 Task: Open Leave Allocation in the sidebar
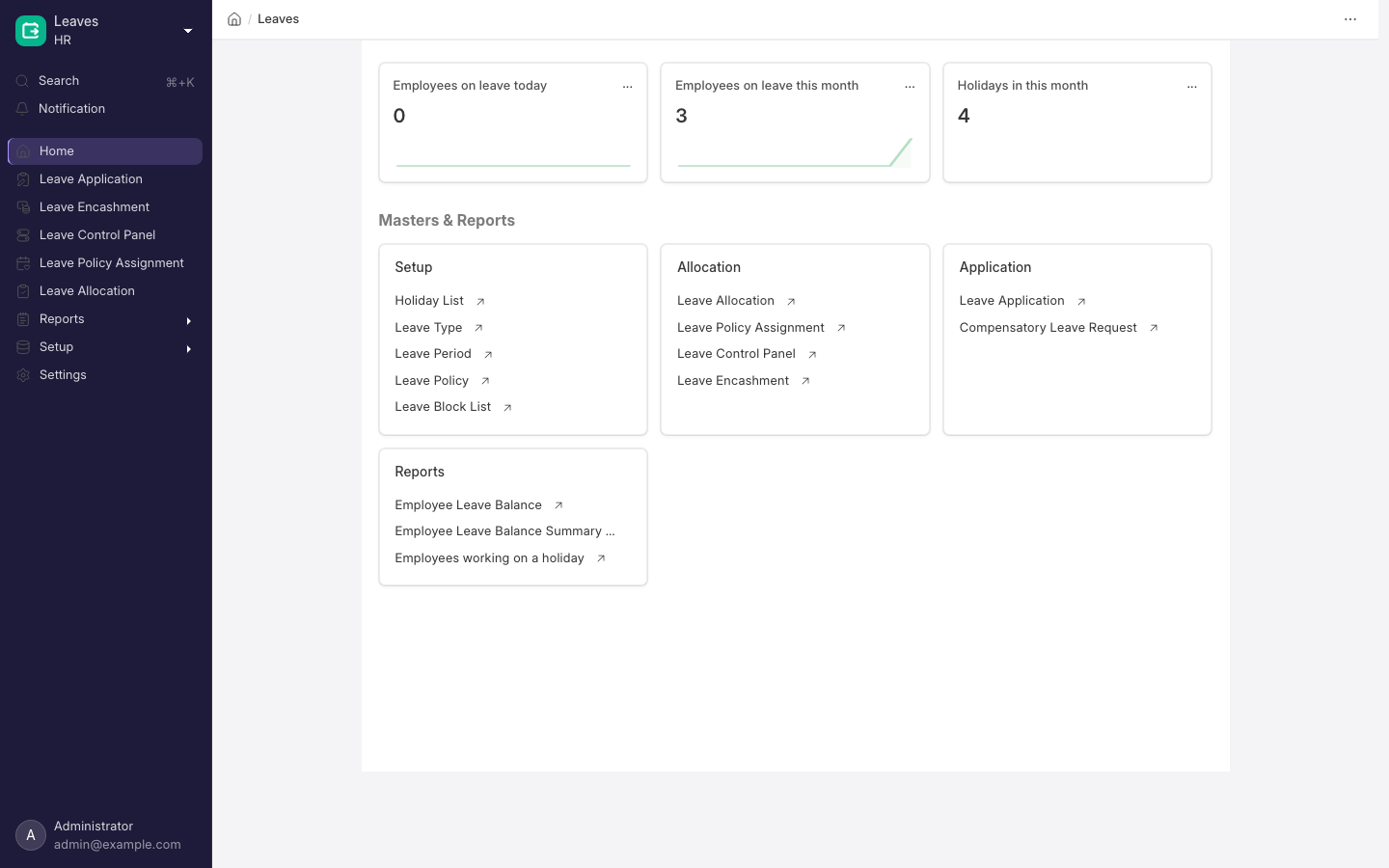[105, 291]
